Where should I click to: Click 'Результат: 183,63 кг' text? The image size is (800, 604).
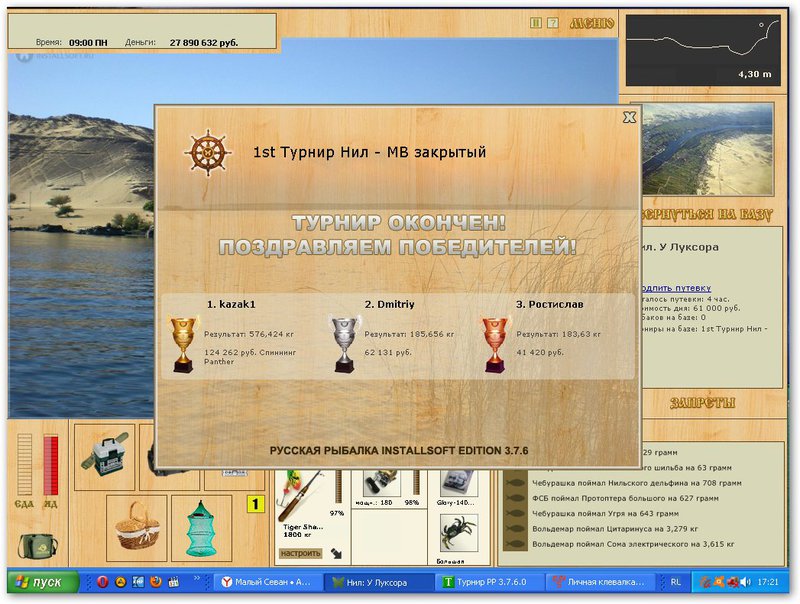(558, 334)
